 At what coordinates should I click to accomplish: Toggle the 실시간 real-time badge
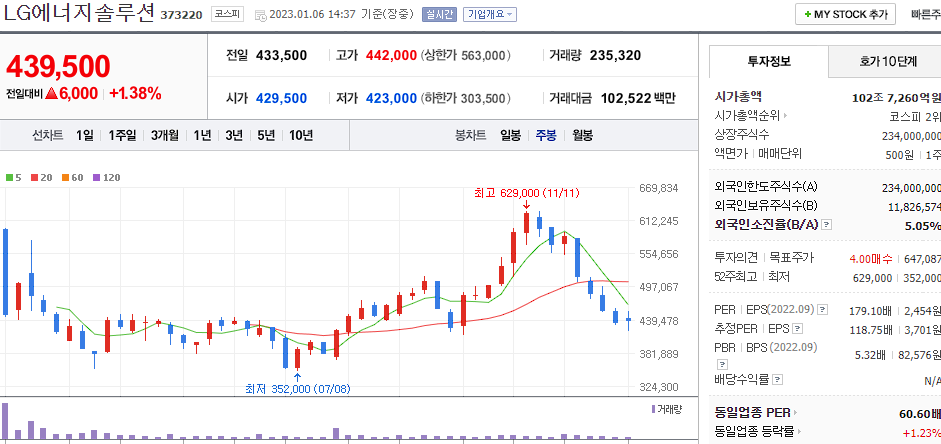click(439, 14)
